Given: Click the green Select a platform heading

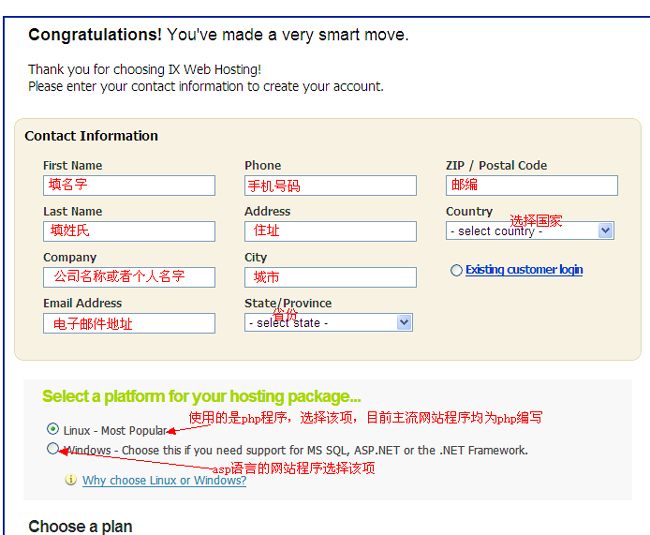Looking at the screenshot, I should [x=201, y=396].
